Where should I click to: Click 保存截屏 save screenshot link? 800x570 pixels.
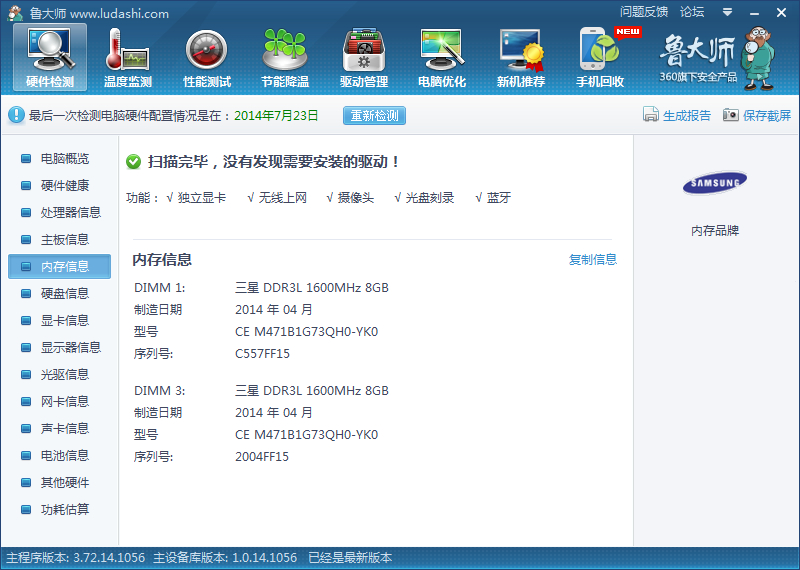point(766,115)
